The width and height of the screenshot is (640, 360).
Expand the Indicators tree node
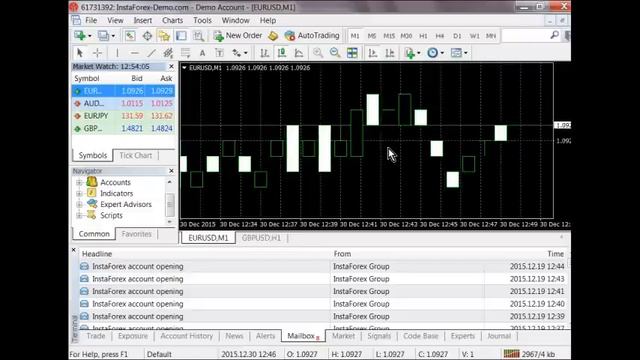click(x=79, y=193)
